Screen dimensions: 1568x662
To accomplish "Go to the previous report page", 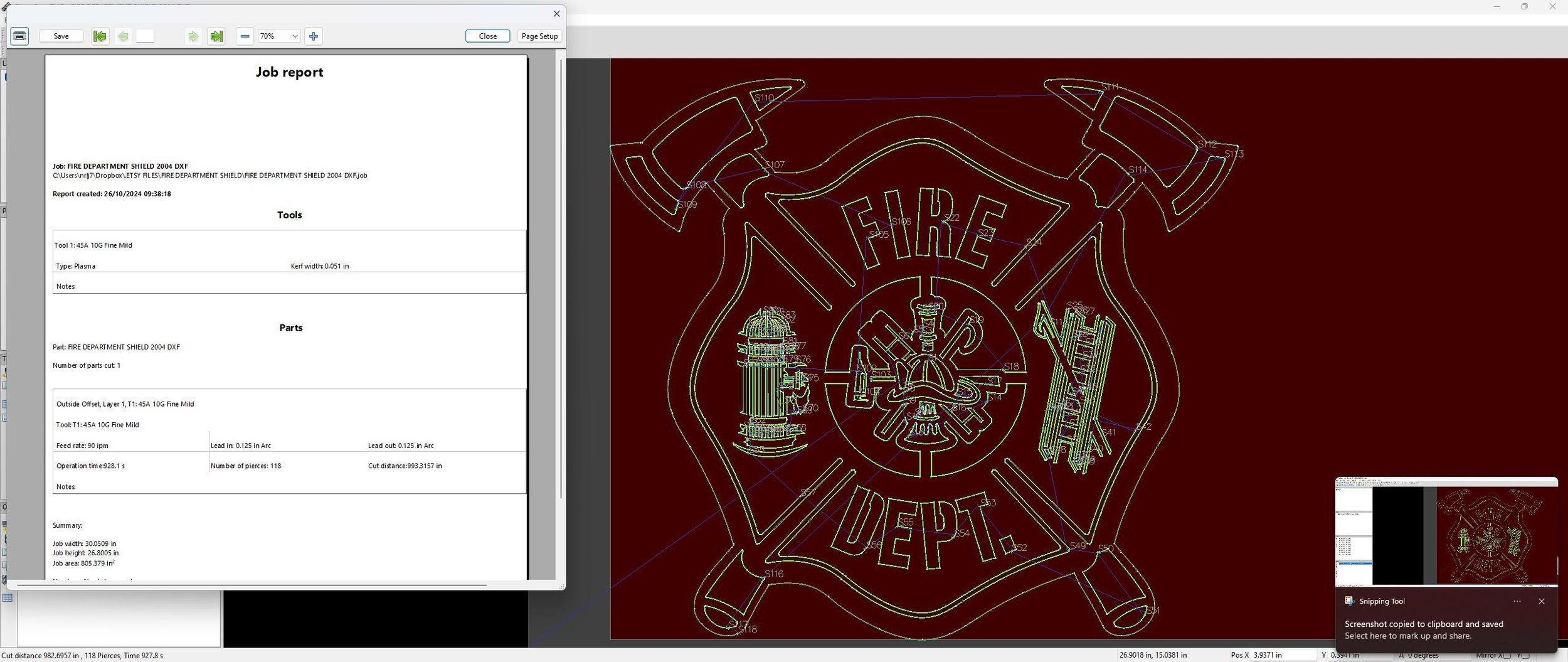I will tap(123, 36).
